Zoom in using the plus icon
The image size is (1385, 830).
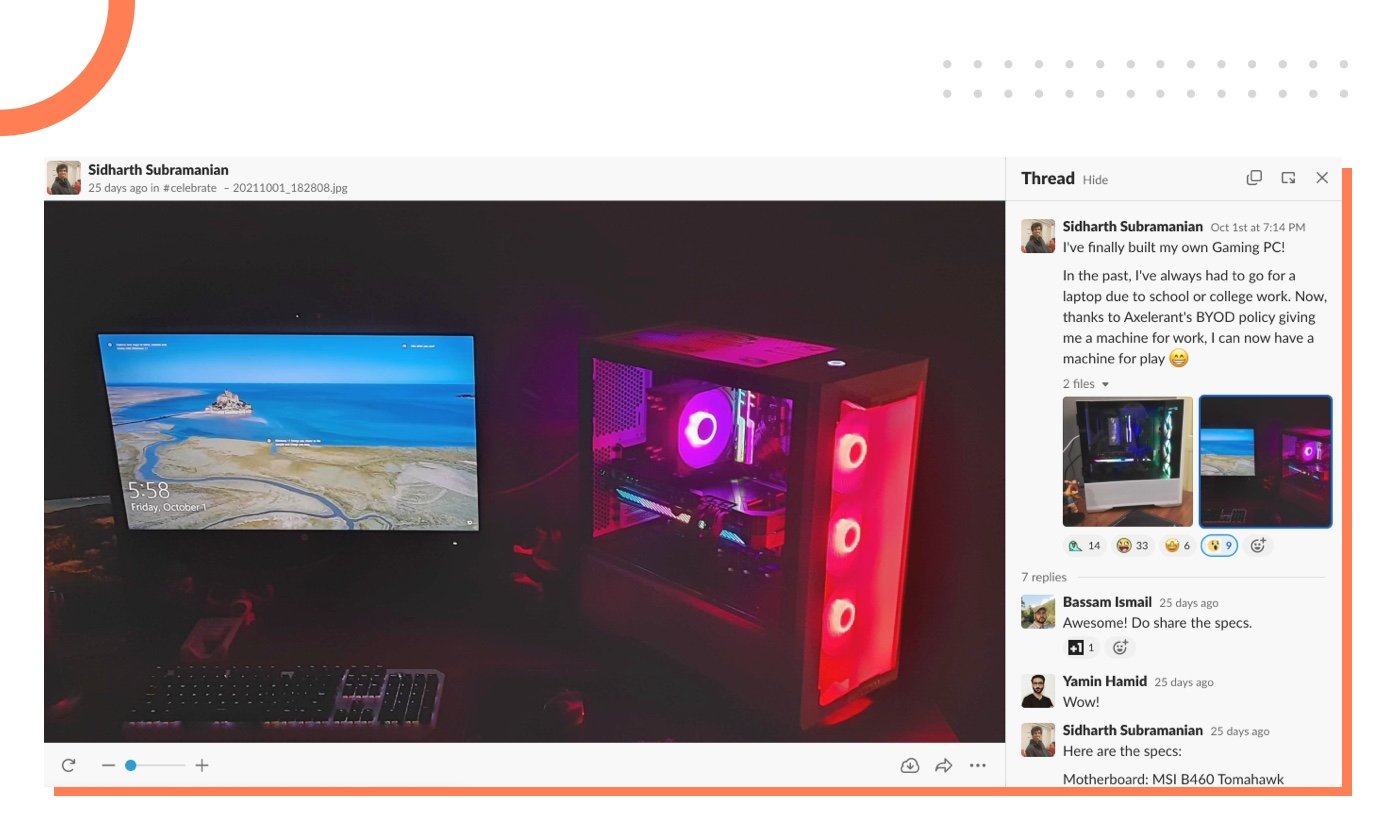click(202, 766)
